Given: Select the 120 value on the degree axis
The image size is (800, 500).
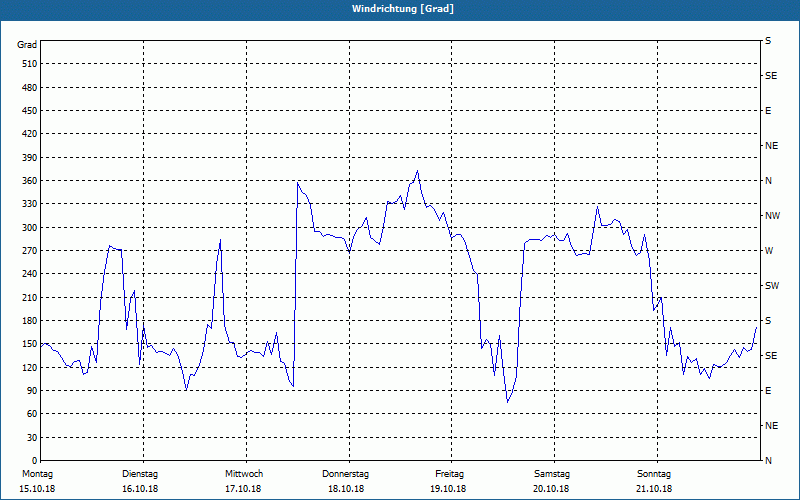Looking at the screenshot, I should click(30, 367).
